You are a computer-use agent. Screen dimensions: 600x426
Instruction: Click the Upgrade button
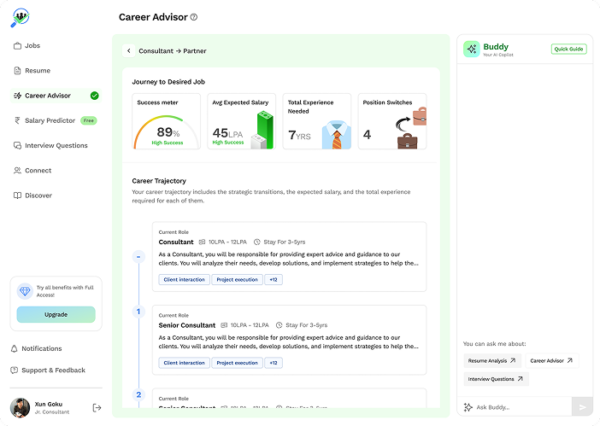point(56,314)
